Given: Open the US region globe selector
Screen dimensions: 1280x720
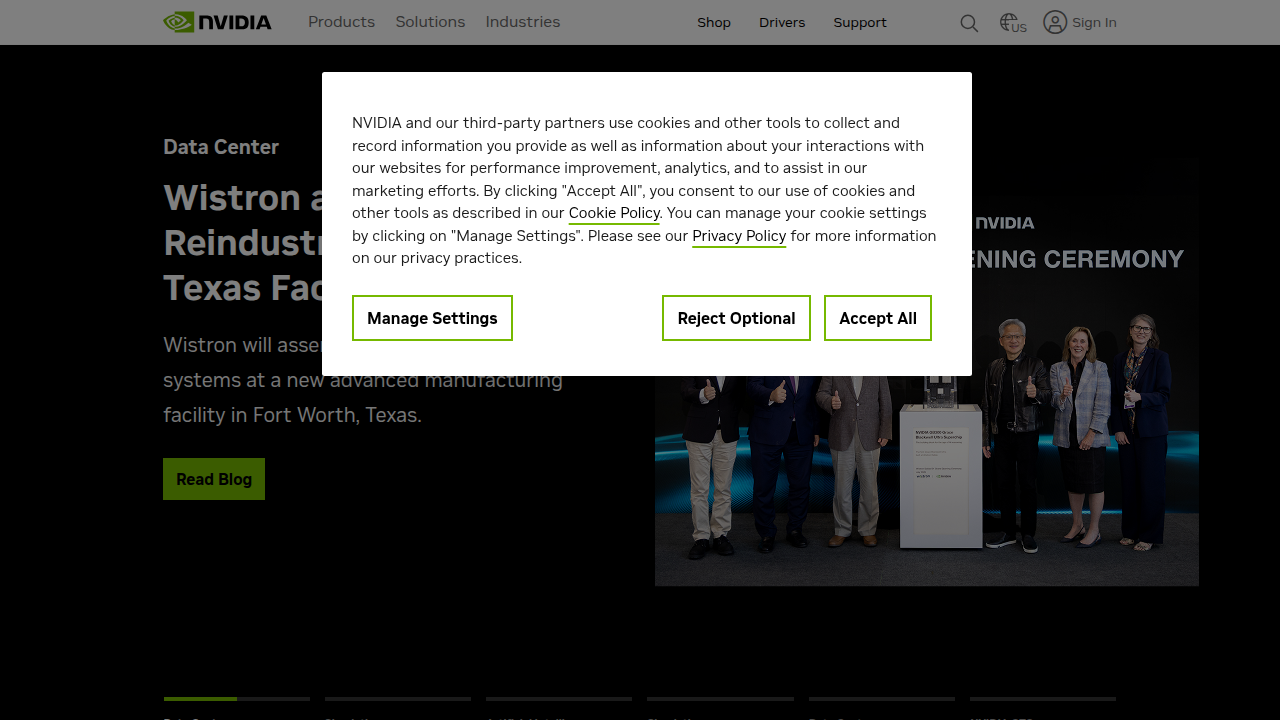Looking at the screenshot, I should 1013,23.
